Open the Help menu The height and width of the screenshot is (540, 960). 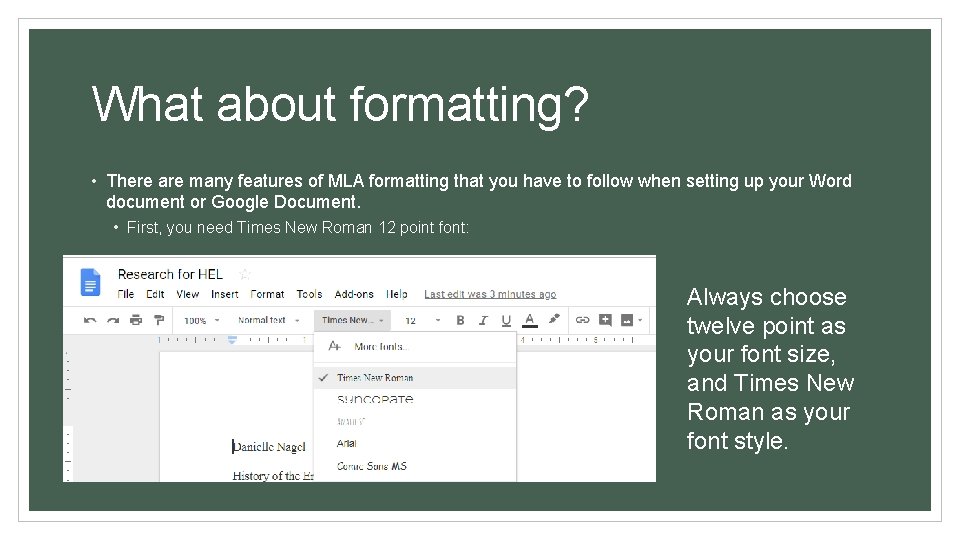[x=397, y=294]
